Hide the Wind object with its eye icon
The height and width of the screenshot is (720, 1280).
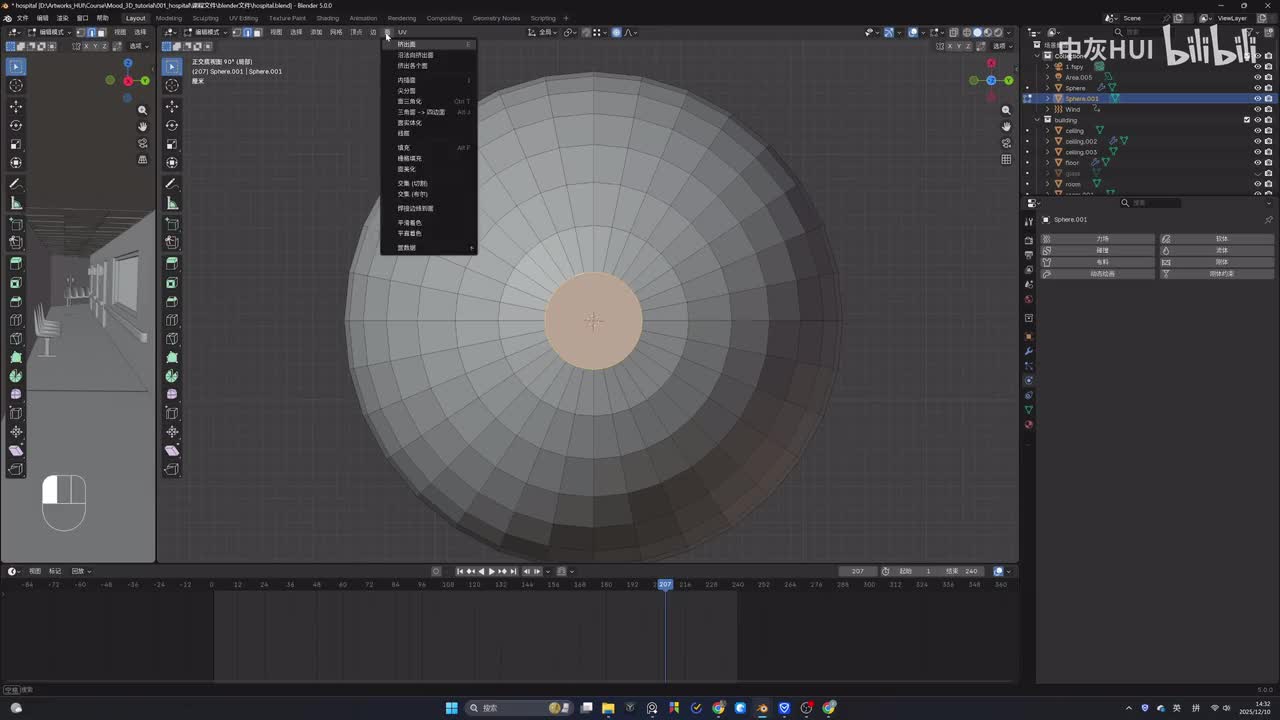(1257, 109)
